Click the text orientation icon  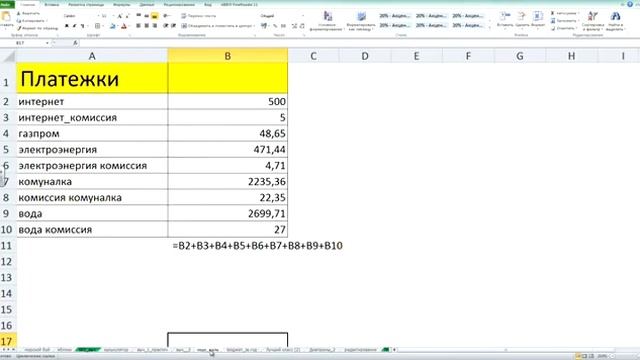tap(166, 16)
